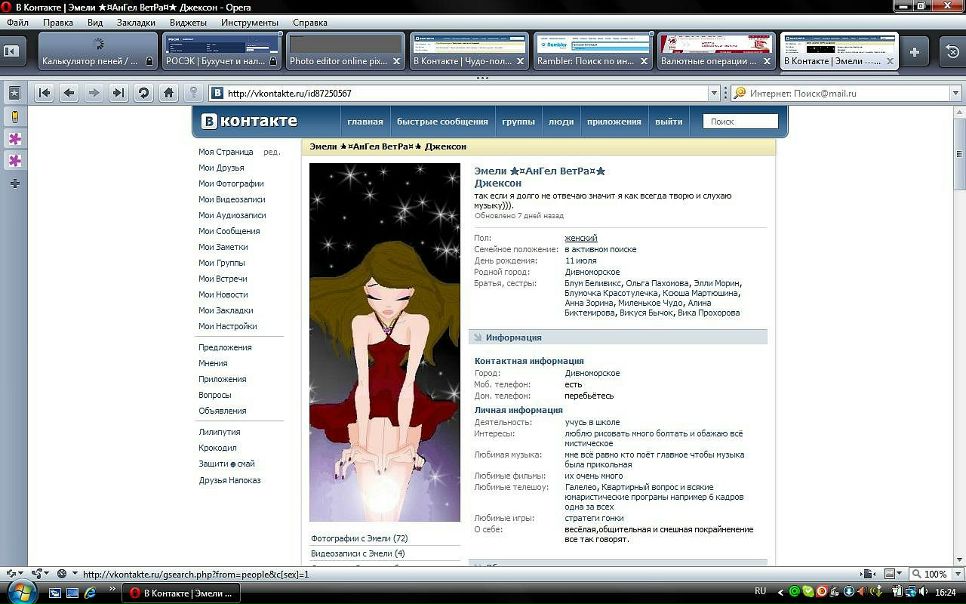Open Мои Сообщения in the sidebar
This screenshot has height=604, width=966.
click(229, 231)
